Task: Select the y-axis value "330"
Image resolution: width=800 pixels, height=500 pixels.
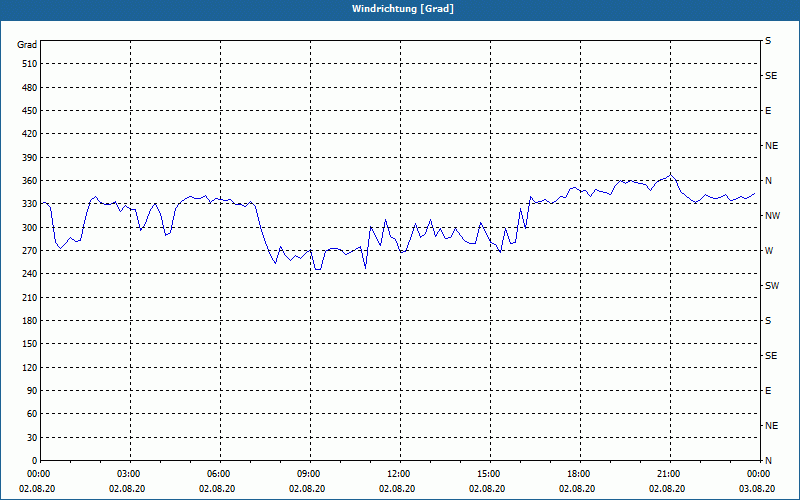Action: 30,204
